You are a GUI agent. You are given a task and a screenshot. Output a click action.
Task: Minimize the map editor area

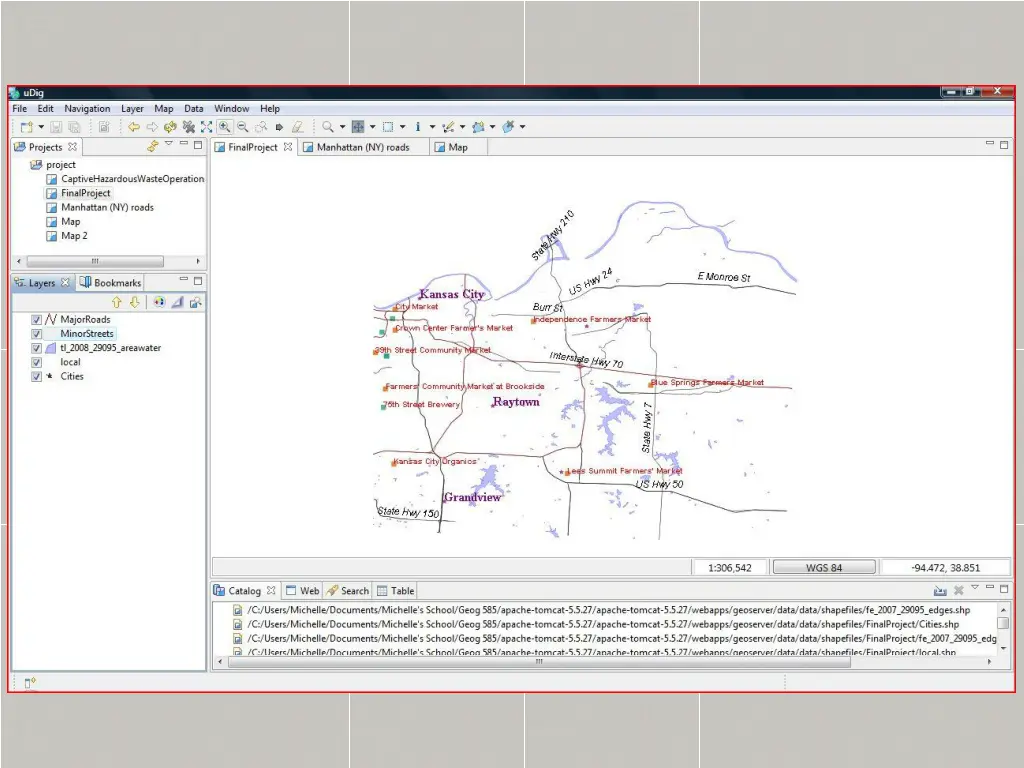[990, 144]
